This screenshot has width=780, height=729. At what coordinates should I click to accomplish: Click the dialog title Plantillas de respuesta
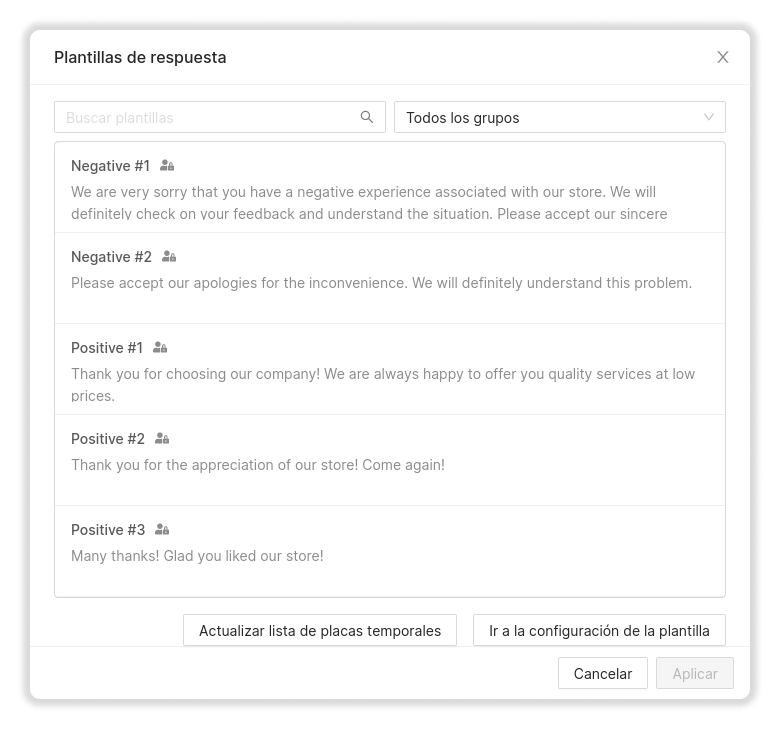point(140,57)
